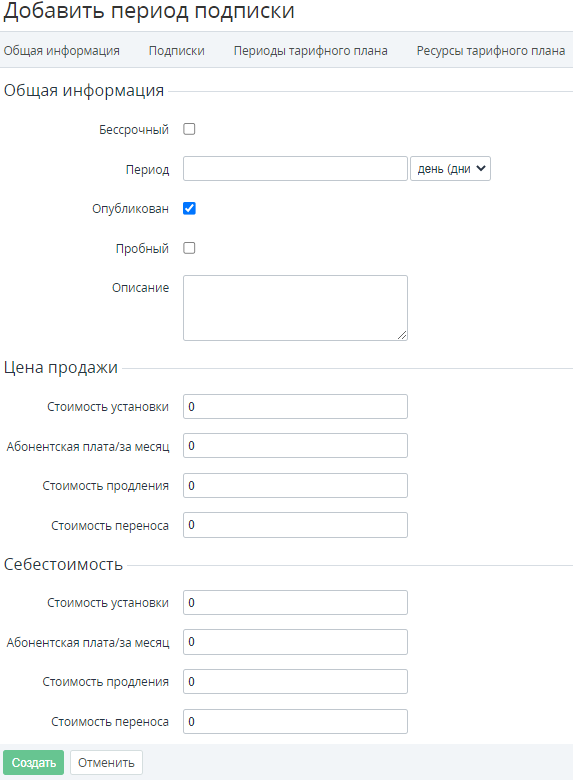This screenshot has width=573, height=782.
Task: Focus Стоимость переноса field under Себестоимость
Action: [x=295, y=721]
